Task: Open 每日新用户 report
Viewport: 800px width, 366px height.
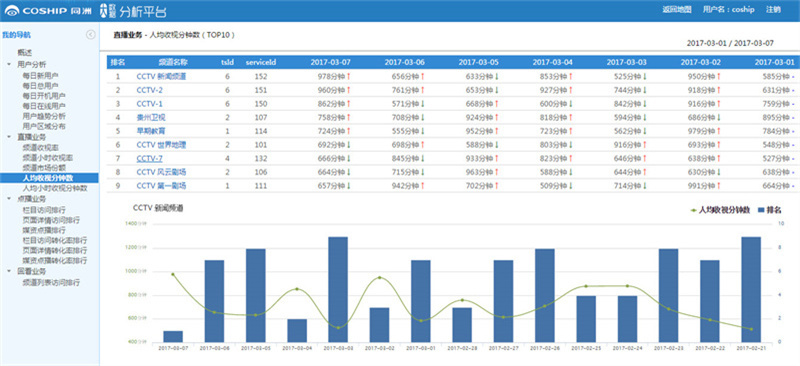Action: point(40,75)
